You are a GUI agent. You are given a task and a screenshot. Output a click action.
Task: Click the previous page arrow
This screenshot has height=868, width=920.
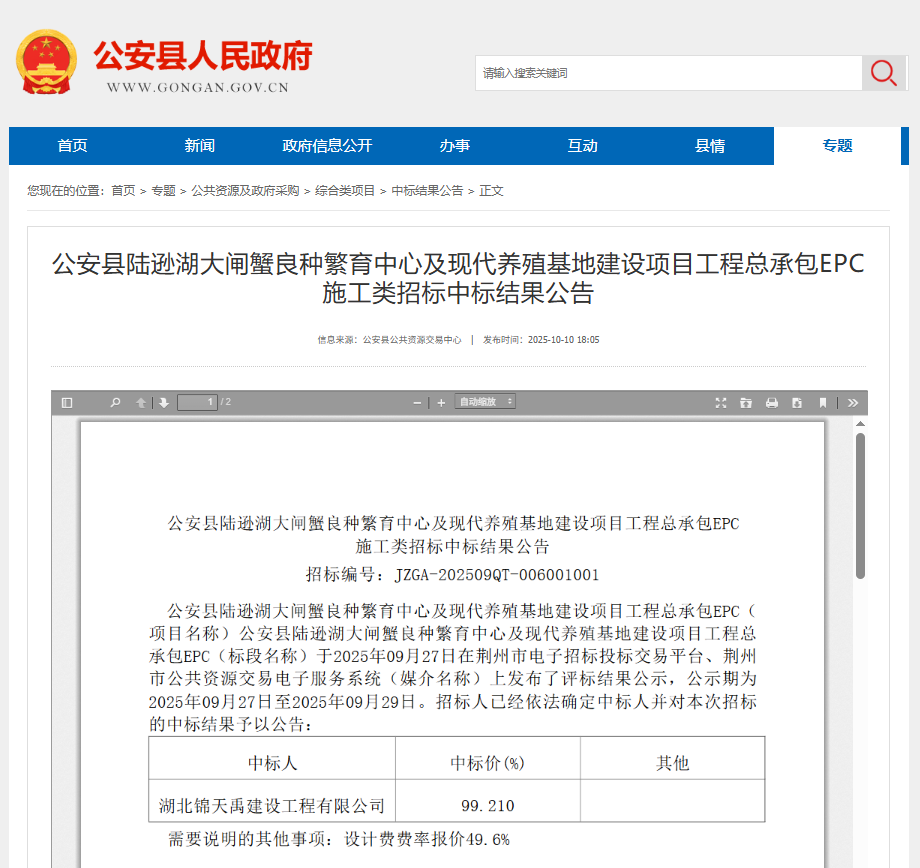coord(140,402)
